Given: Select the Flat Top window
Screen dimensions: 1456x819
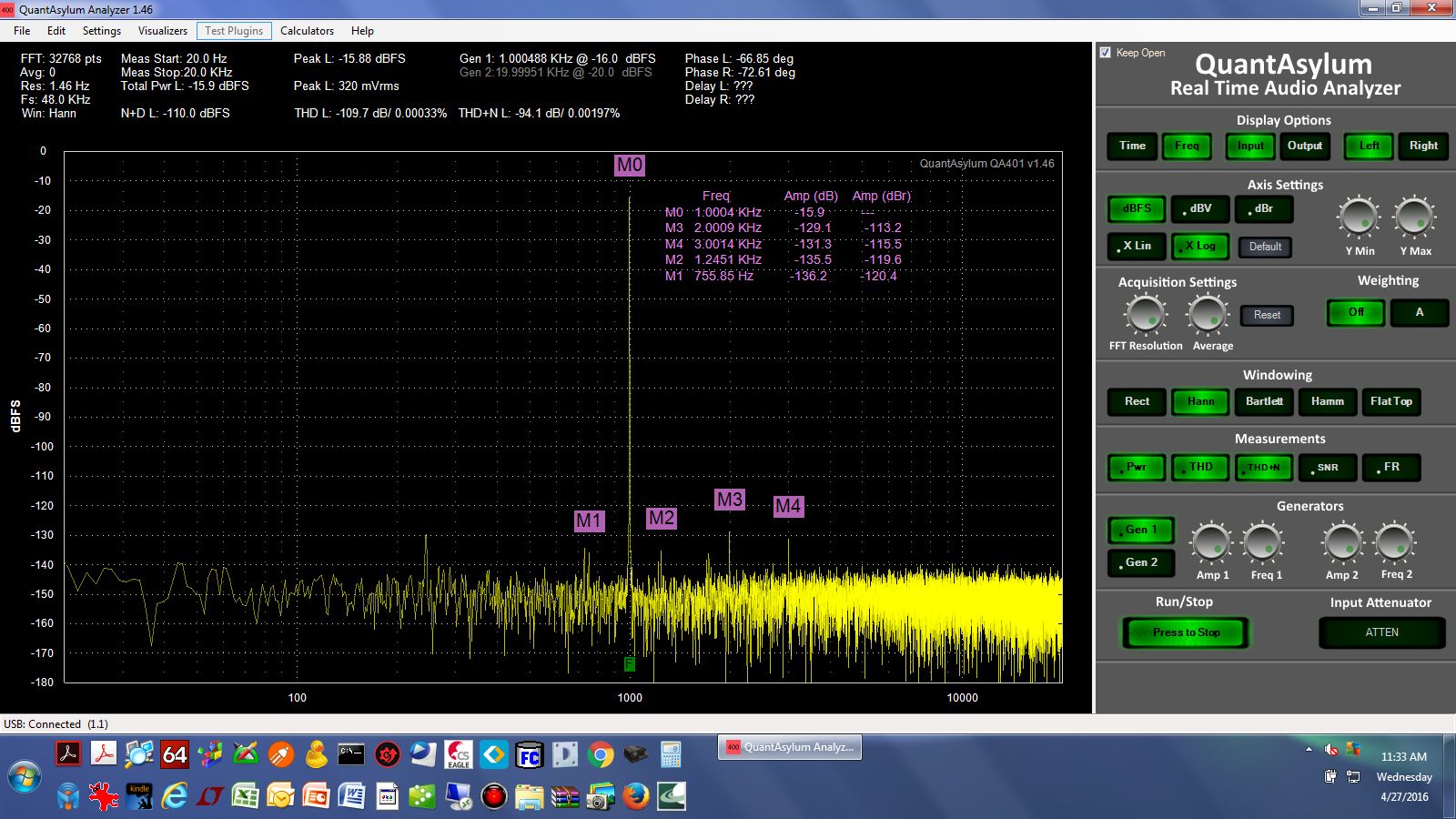Looking at the screenshot, I should click(x=1390, y=401).
